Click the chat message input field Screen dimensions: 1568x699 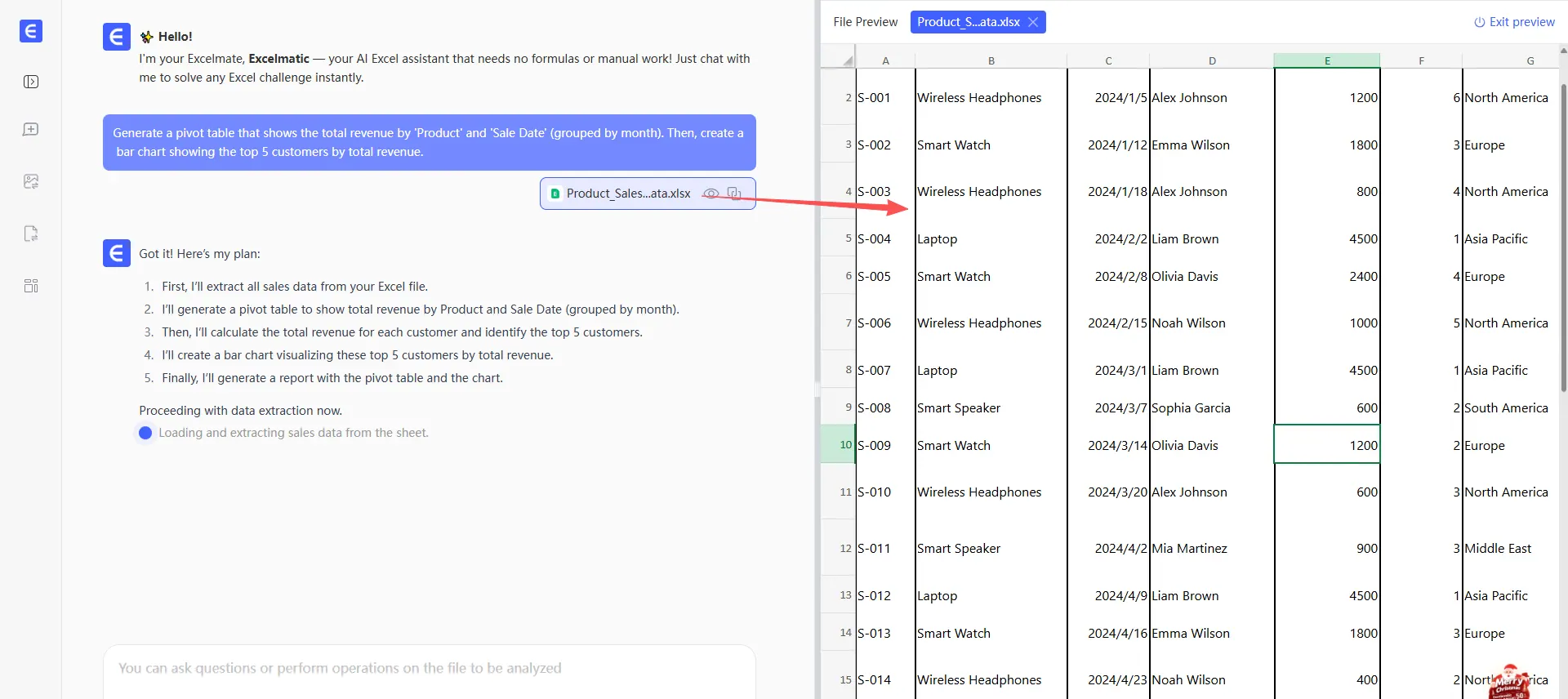pyautogui.click(x=429, y=668)
